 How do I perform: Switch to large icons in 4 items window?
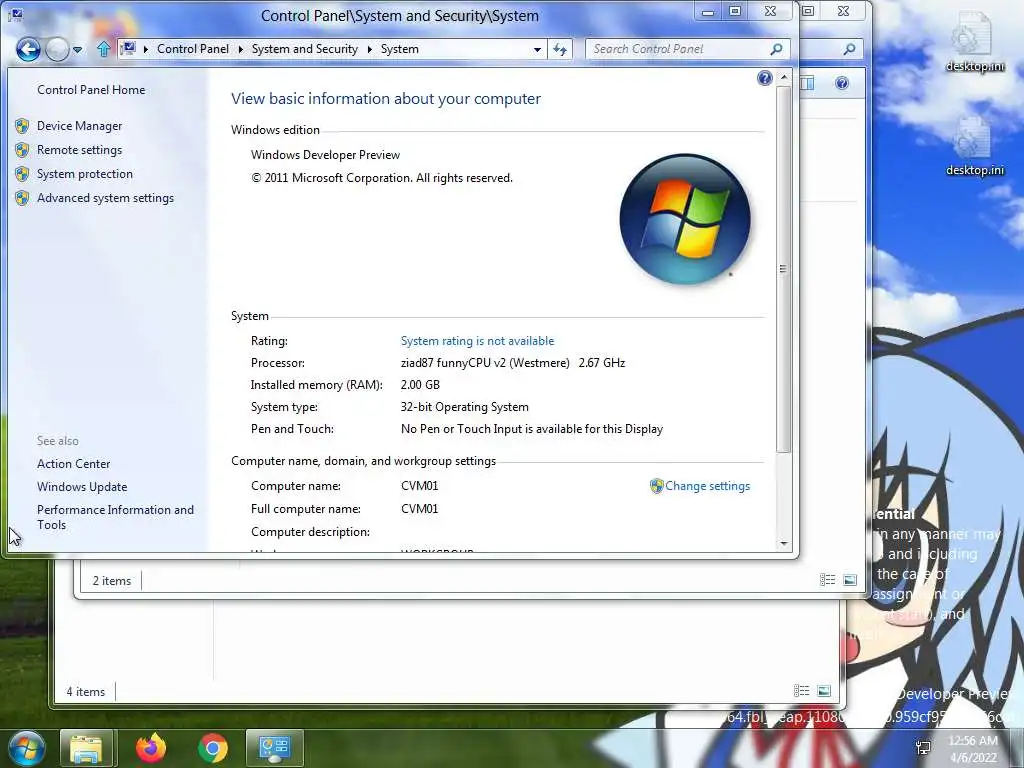click(x=824, y=691)
